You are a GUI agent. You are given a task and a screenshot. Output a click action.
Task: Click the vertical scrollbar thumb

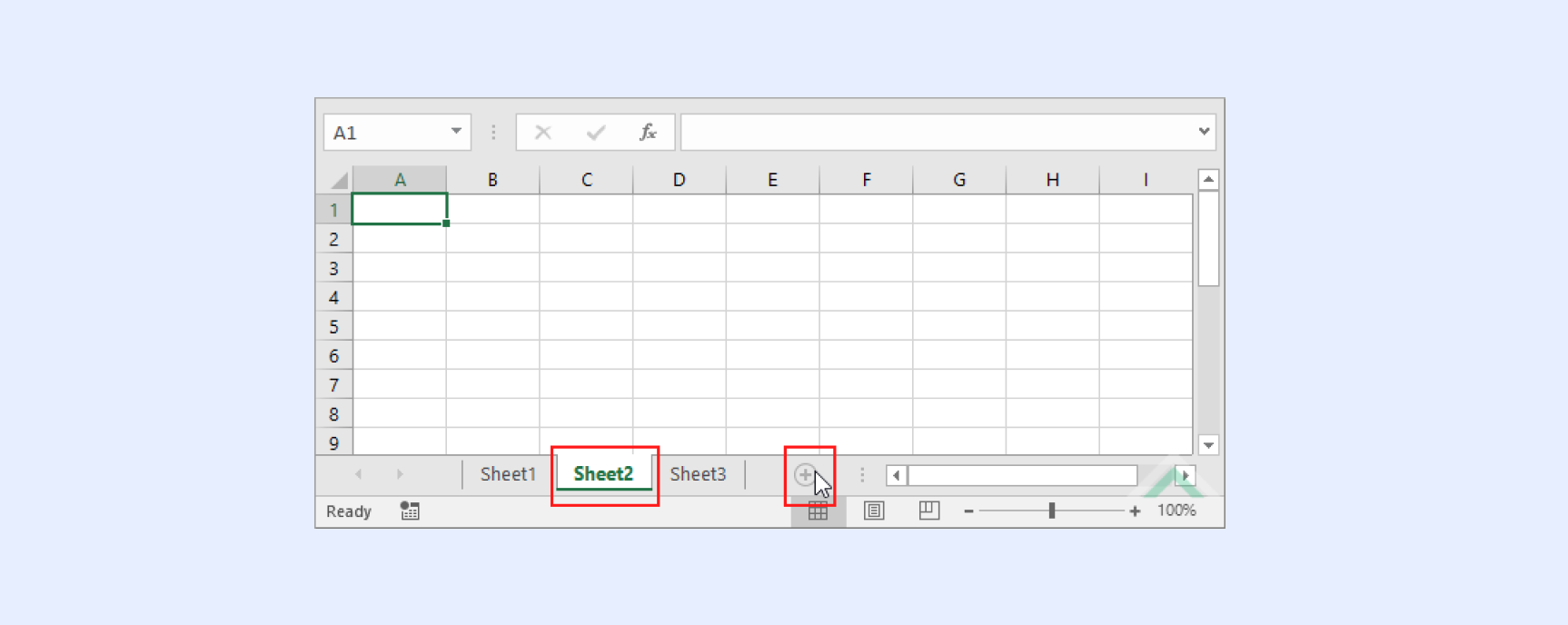point(1208,238)
